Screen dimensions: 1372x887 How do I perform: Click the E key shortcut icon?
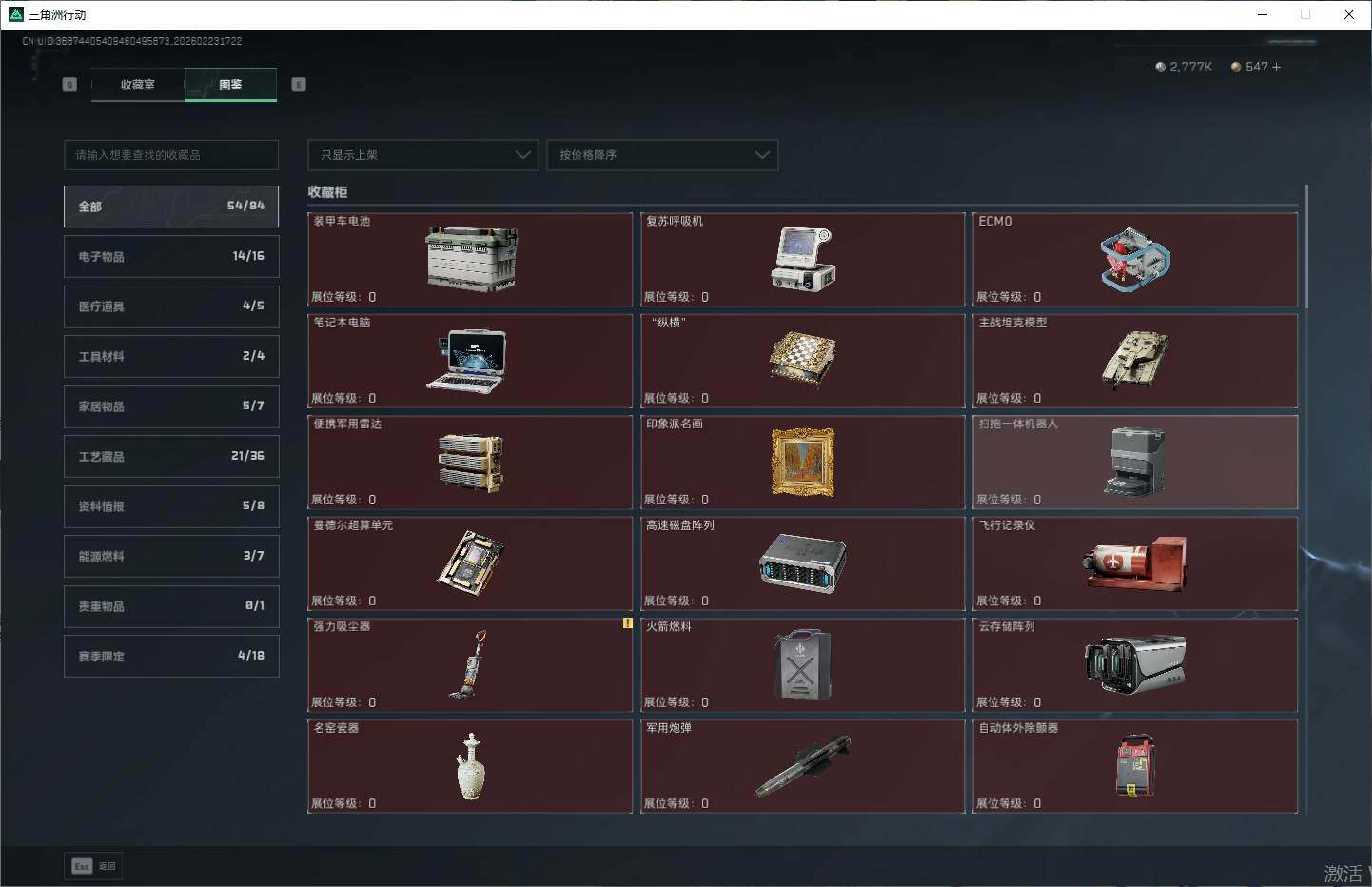[x=299, y=85]
